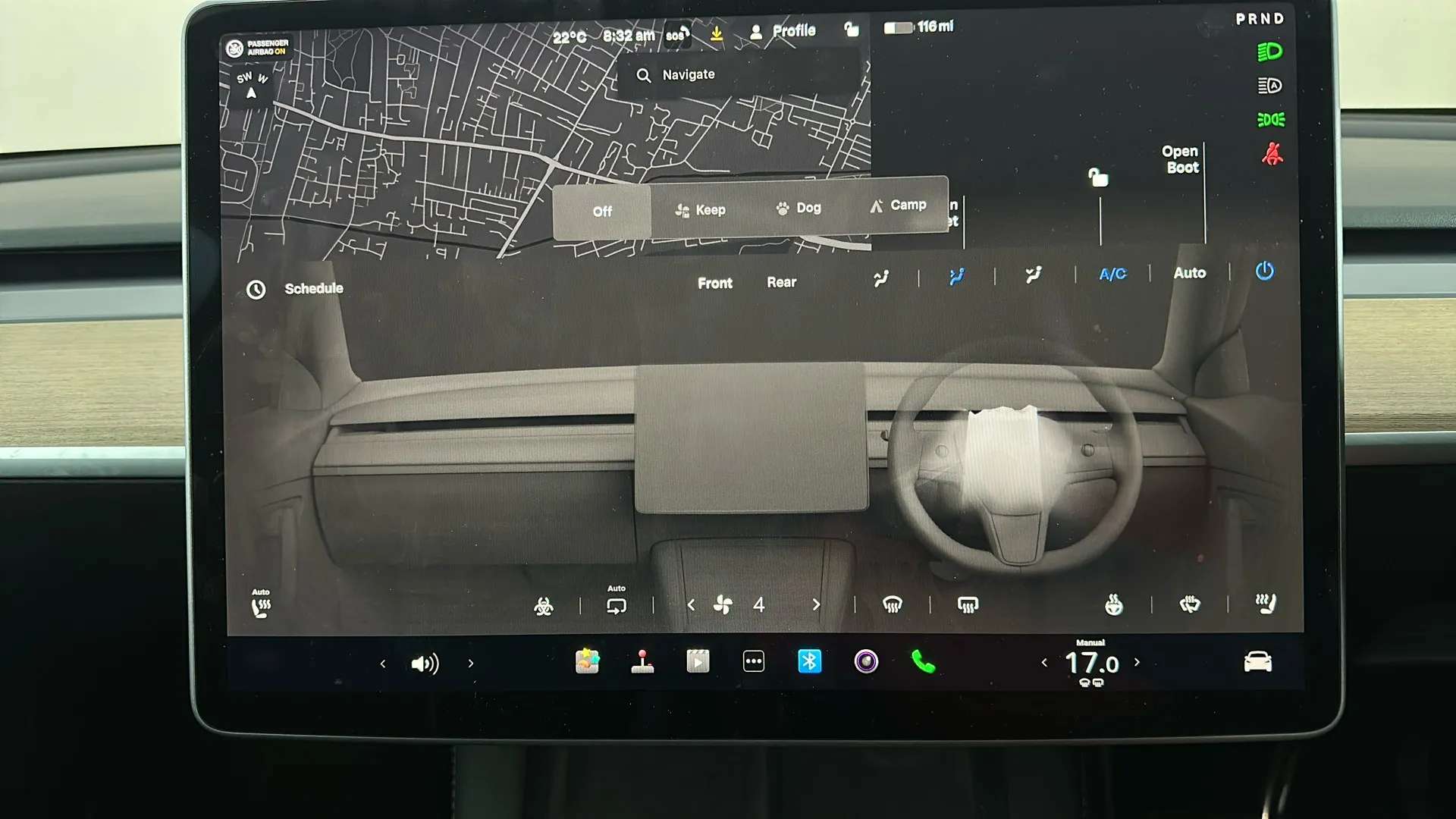Switch to Front climate tab
Viewport: 1456px width, 819px height.
pos(714,283)
